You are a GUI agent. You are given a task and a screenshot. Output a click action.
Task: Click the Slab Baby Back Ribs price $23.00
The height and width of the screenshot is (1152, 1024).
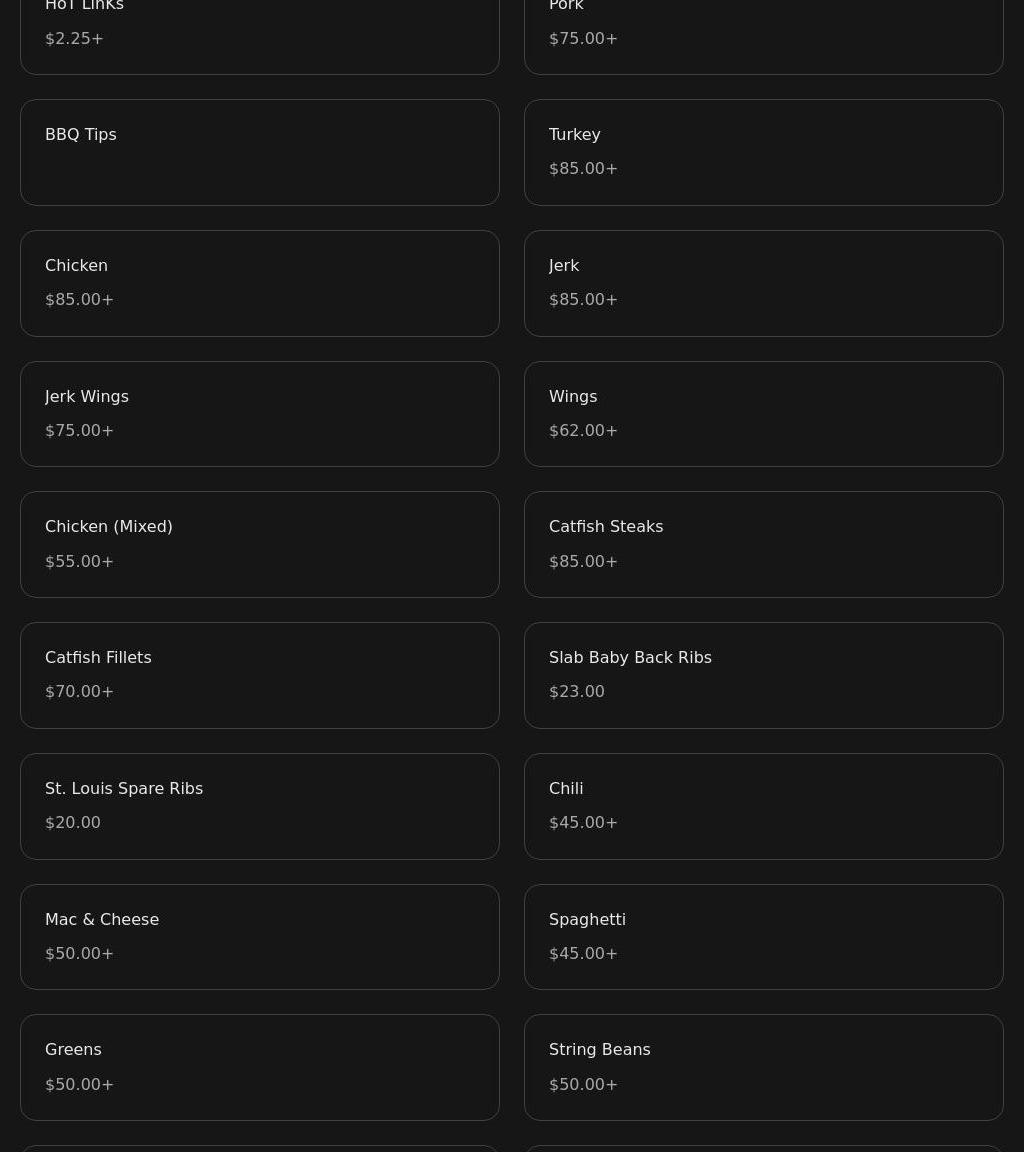[x=577, y=691]
